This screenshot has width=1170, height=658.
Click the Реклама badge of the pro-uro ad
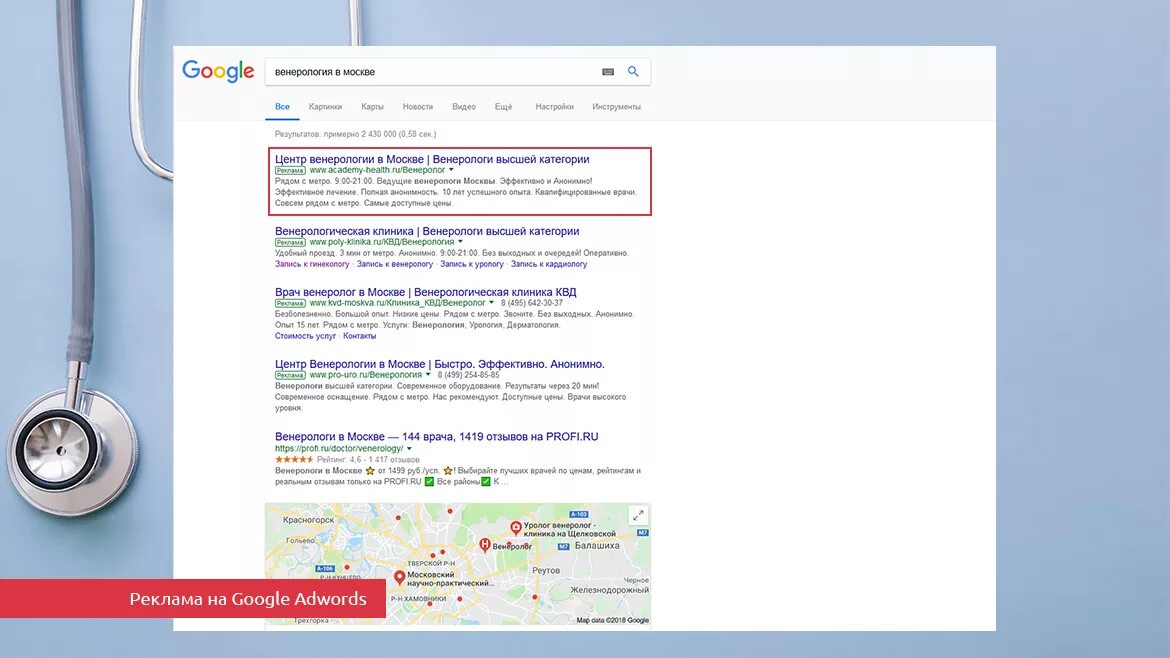(290, 375)
